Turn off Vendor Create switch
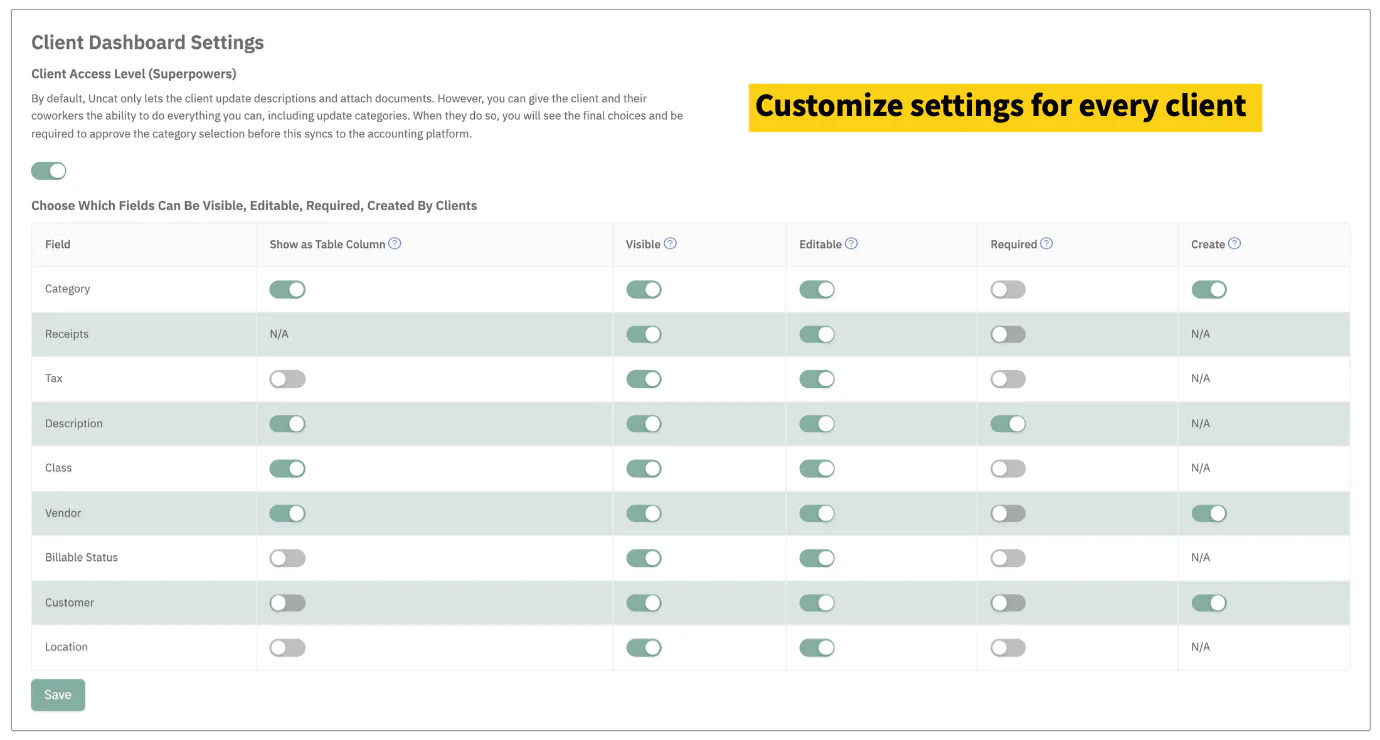Viewport: 1380px width, 740px height. click(x=1209, y=513)
